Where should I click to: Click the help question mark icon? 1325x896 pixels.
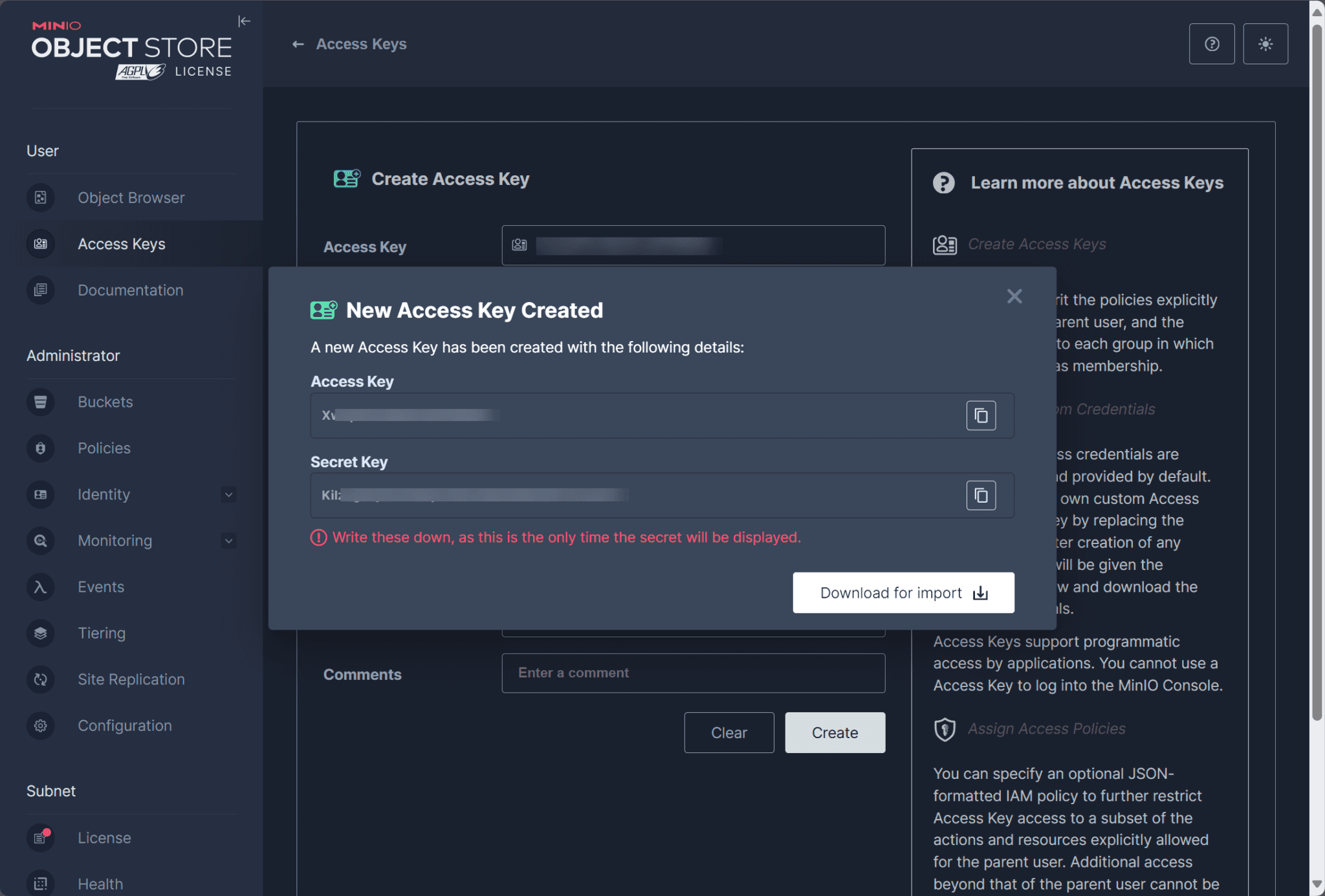pos(1212,43)
